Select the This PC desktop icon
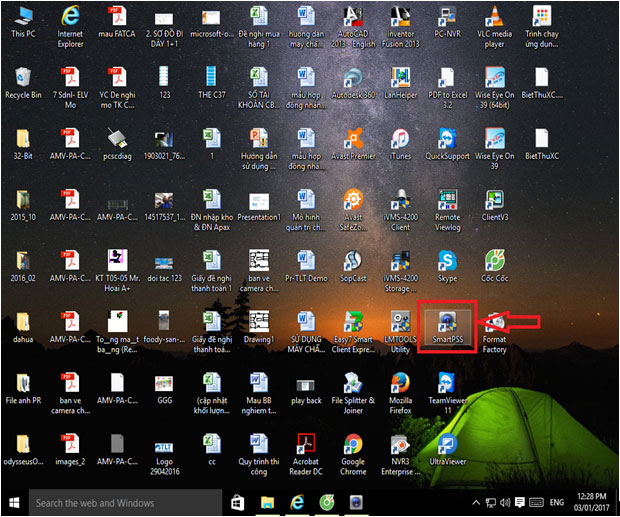This screenshot has height=517, width=620. pos(23,16)
